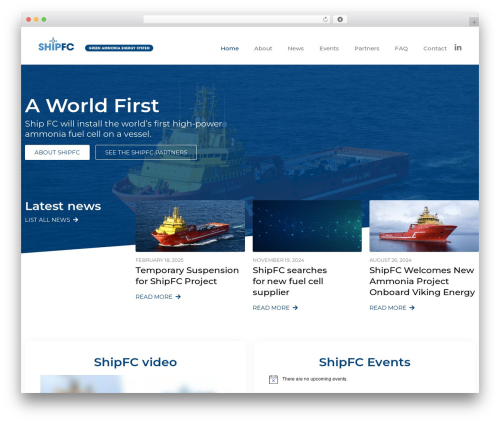This screenshot has width=500, height=423.
Task: Go to Home menu item
Action: click(230, 48)
